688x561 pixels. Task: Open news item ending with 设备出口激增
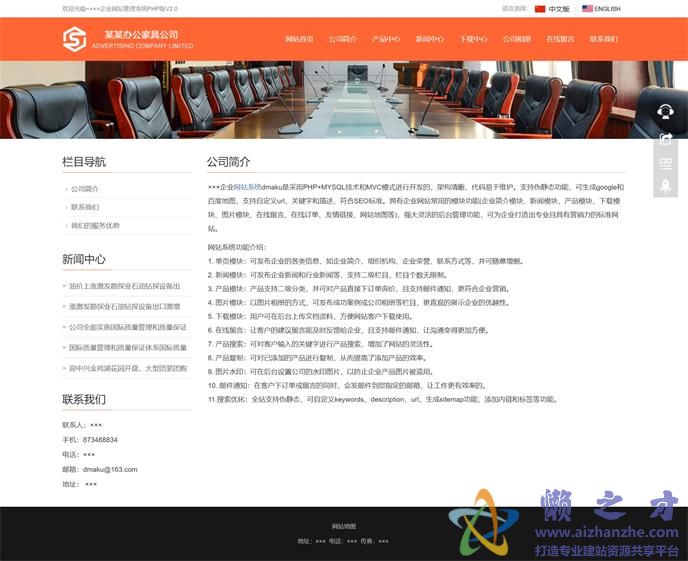coord(125,307)
